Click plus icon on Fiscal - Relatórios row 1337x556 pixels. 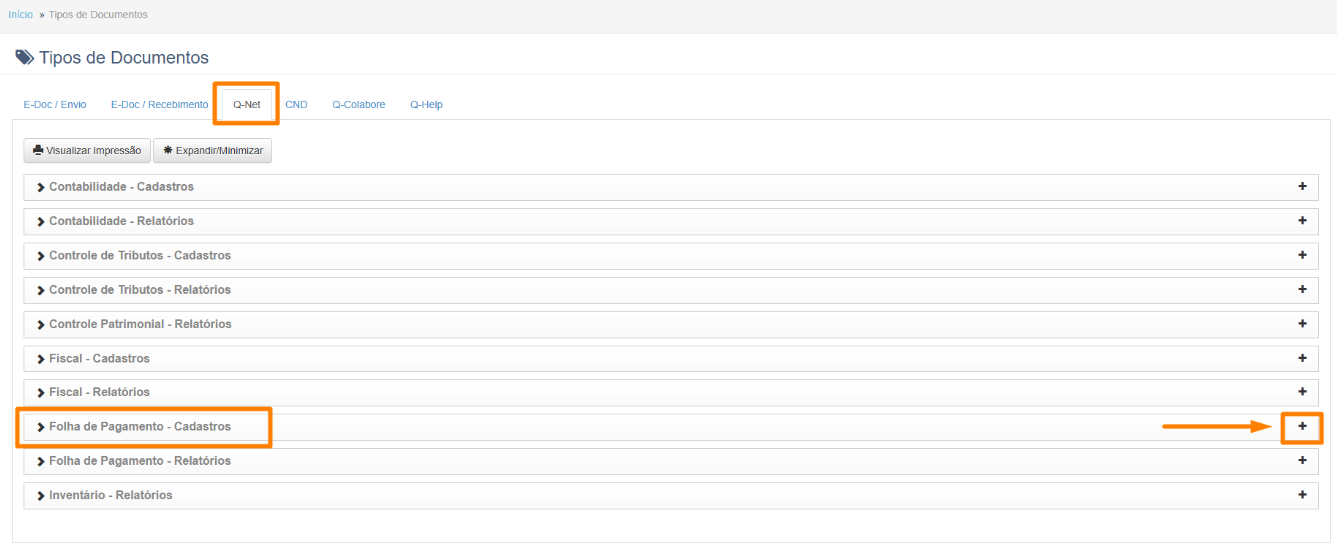point(1302,392)
